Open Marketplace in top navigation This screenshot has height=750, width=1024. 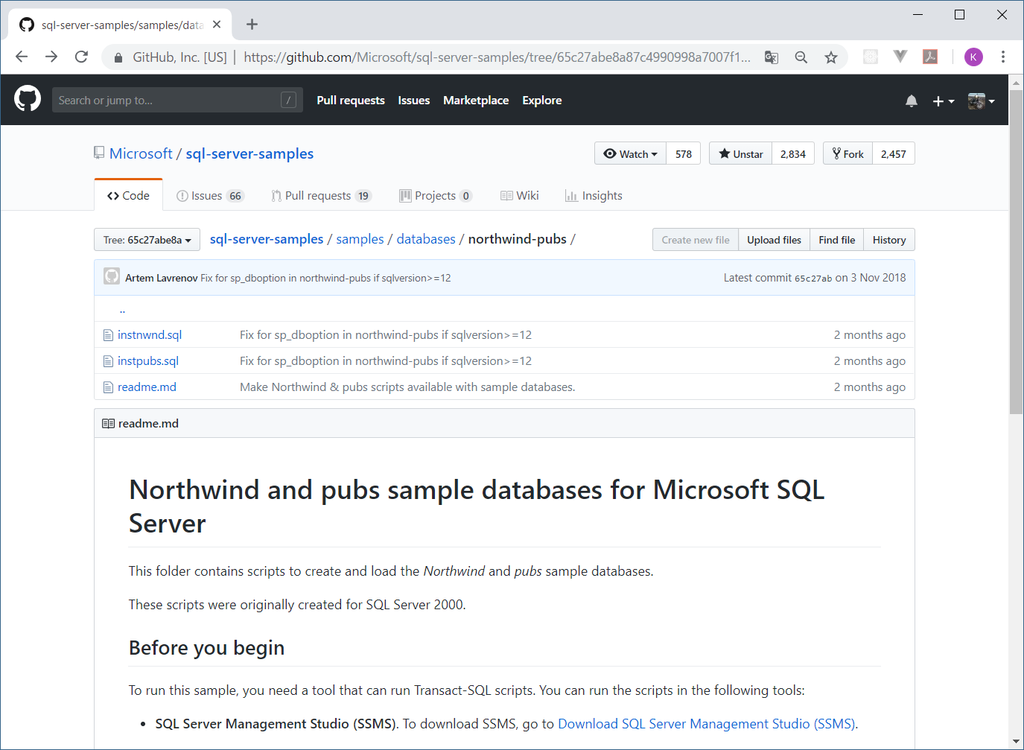(476, 100)
